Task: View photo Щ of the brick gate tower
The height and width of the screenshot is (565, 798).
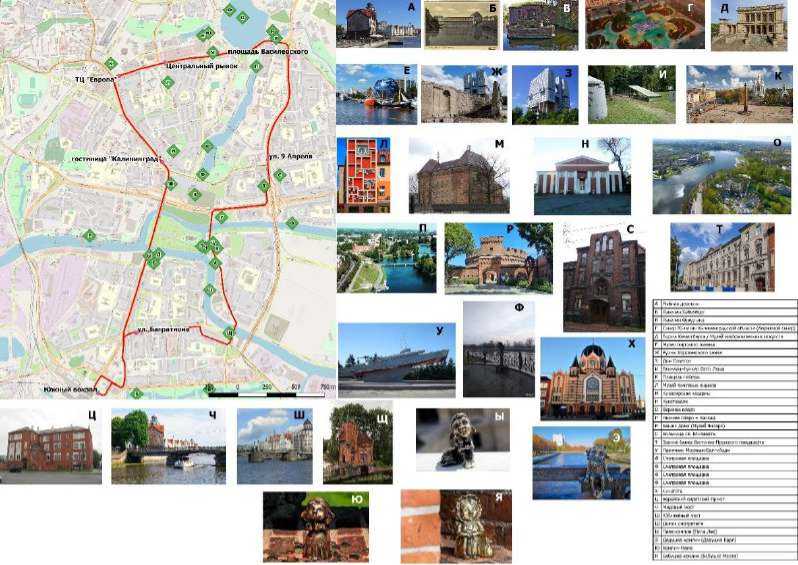Action: [358, 442]
